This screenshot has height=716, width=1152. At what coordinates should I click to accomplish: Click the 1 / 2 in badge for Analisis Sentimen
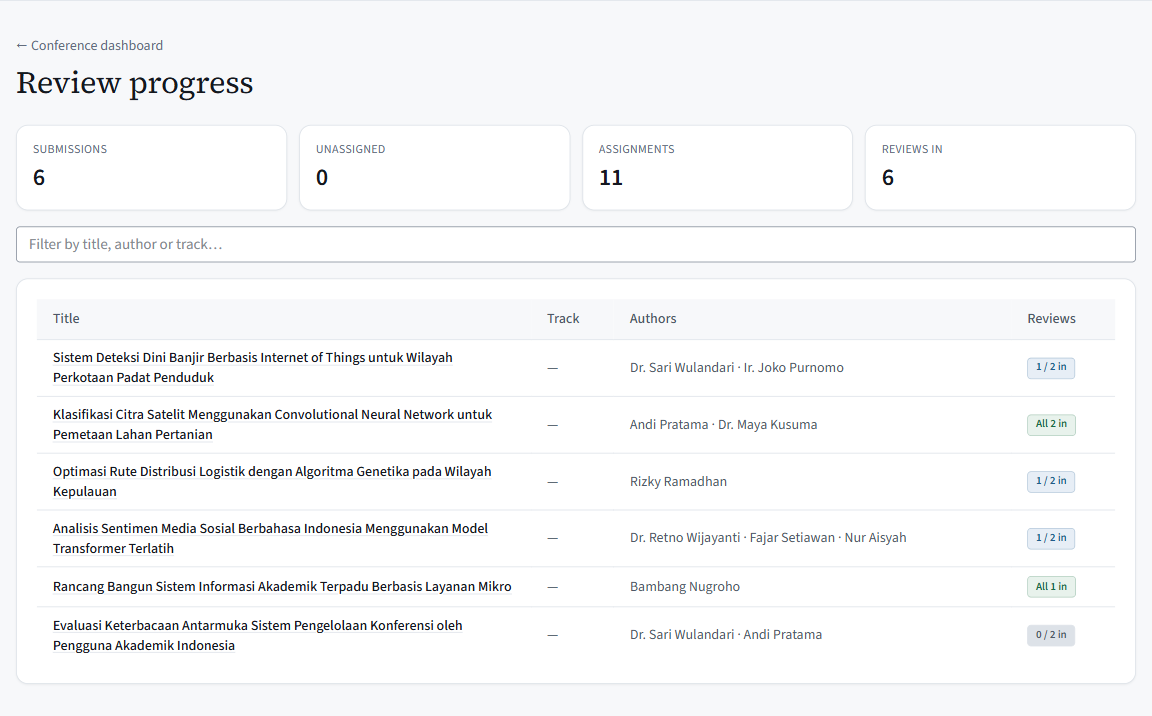click(1051, 538)
